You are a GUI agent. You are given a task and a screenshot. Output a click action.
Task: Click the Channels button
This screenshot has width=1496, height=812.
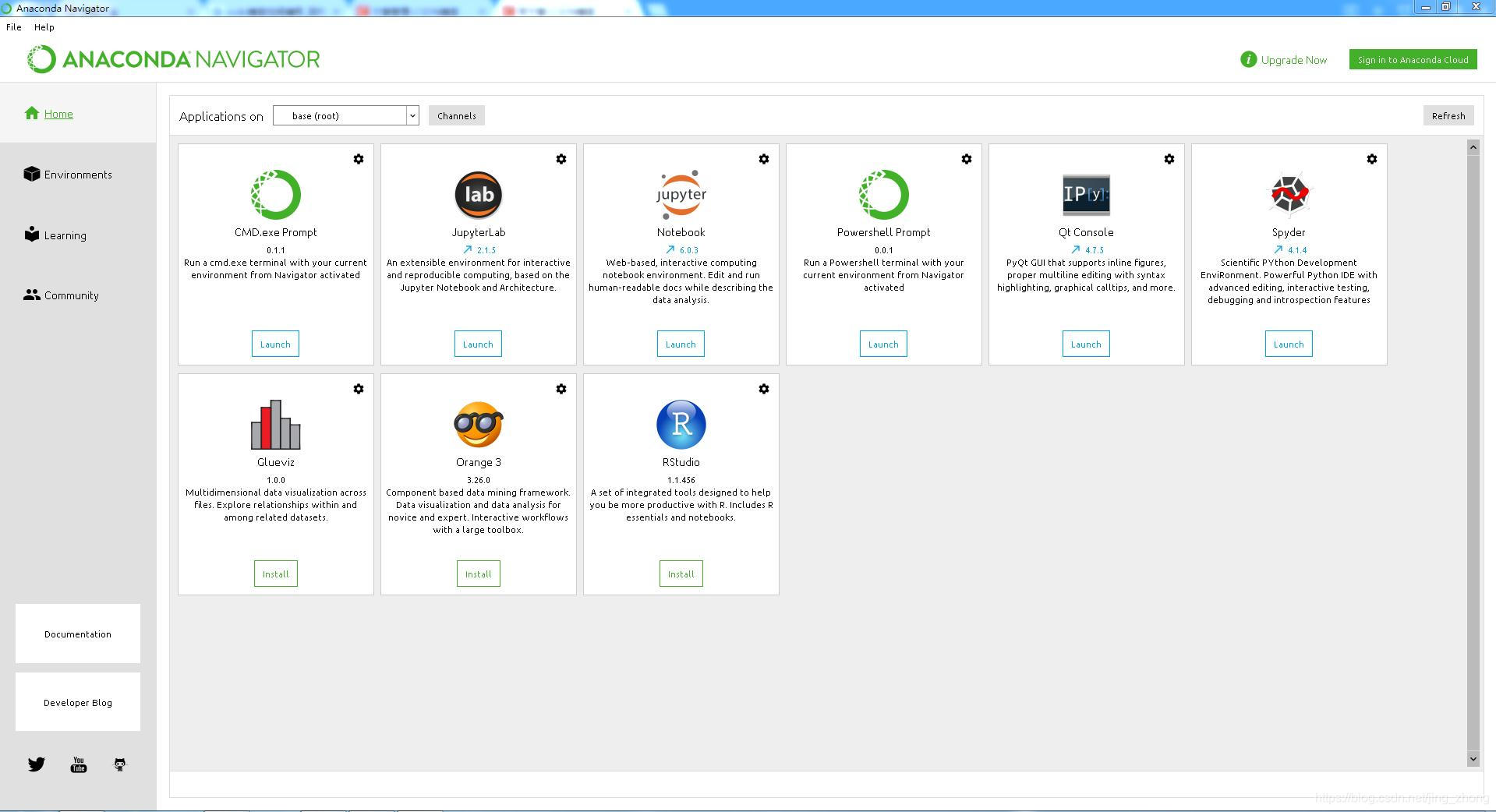click(x=457, y=115)
